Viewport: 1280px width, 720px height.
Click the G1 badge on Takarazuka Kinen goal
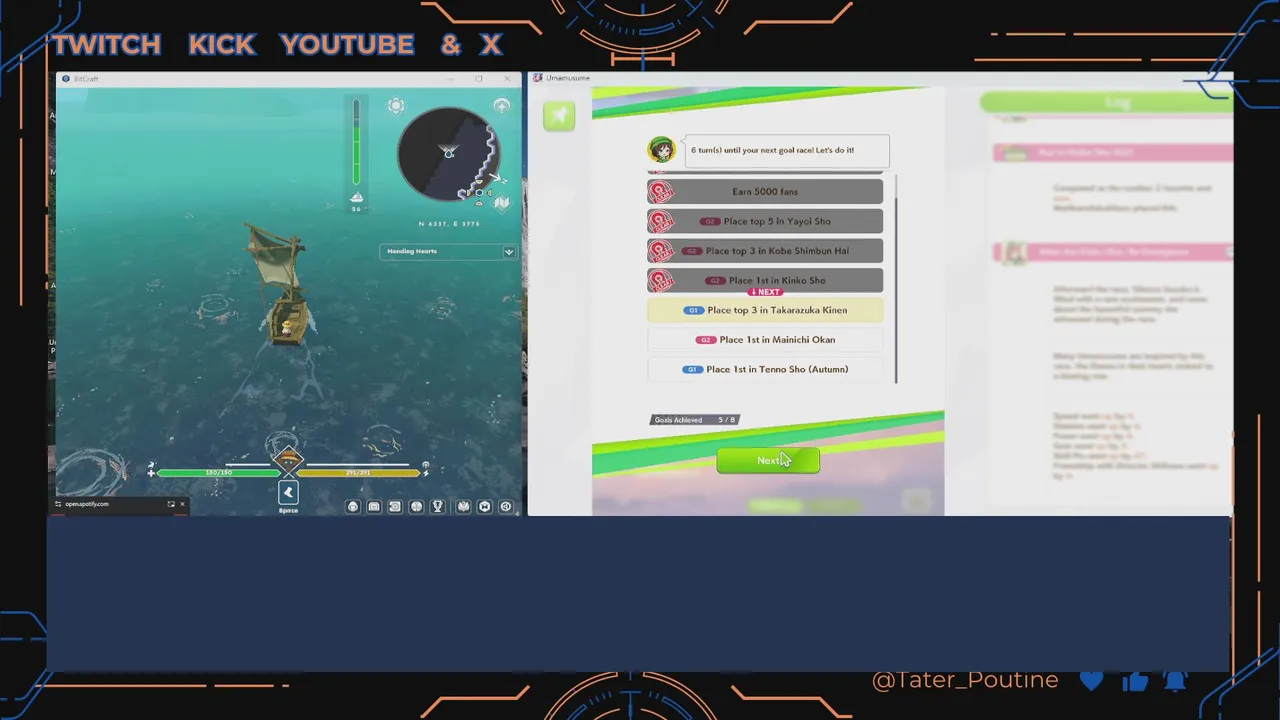(x=693, y=310)
